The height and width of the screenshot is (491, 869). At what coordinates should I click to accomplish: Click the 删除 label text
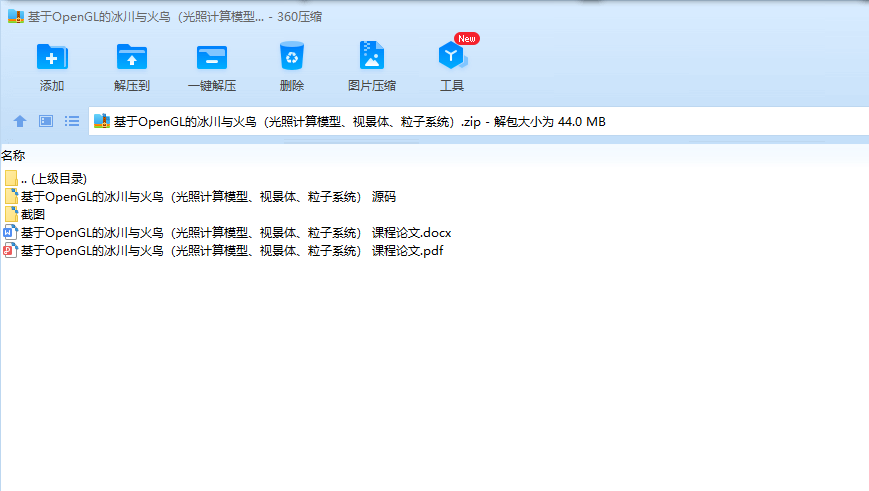292,86
